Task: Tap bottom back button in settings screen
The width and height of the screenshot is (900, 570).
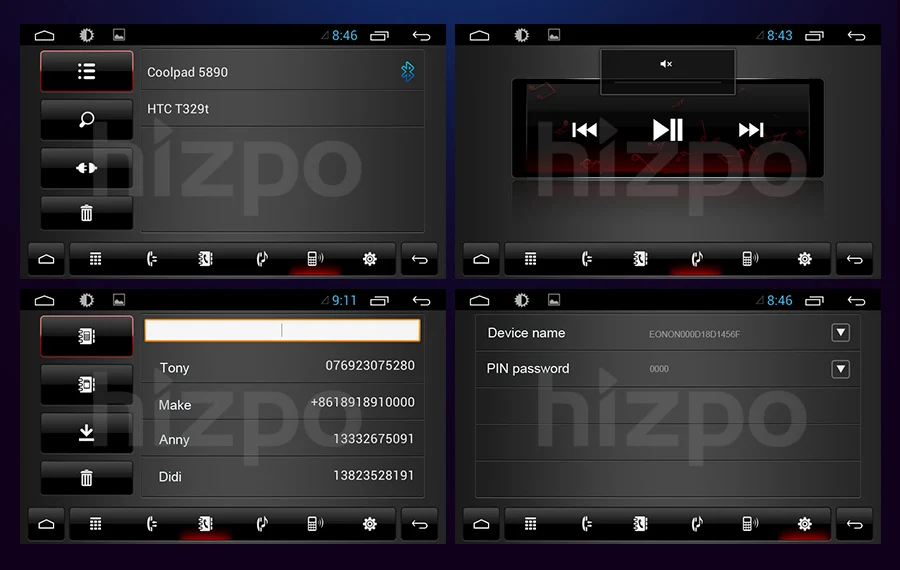Action: click(x=855, y=524)
